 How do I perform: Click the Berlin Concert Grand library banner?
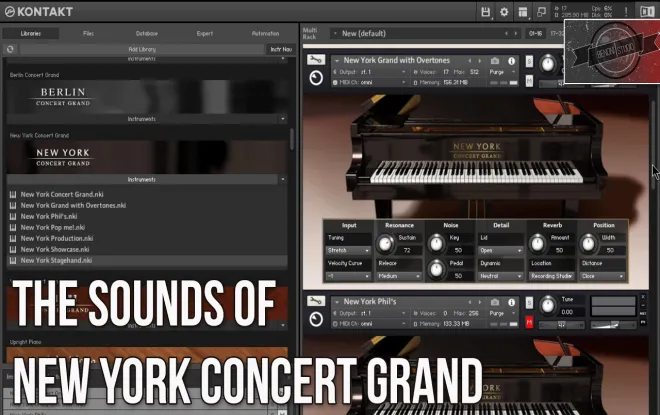click(146, 97)
